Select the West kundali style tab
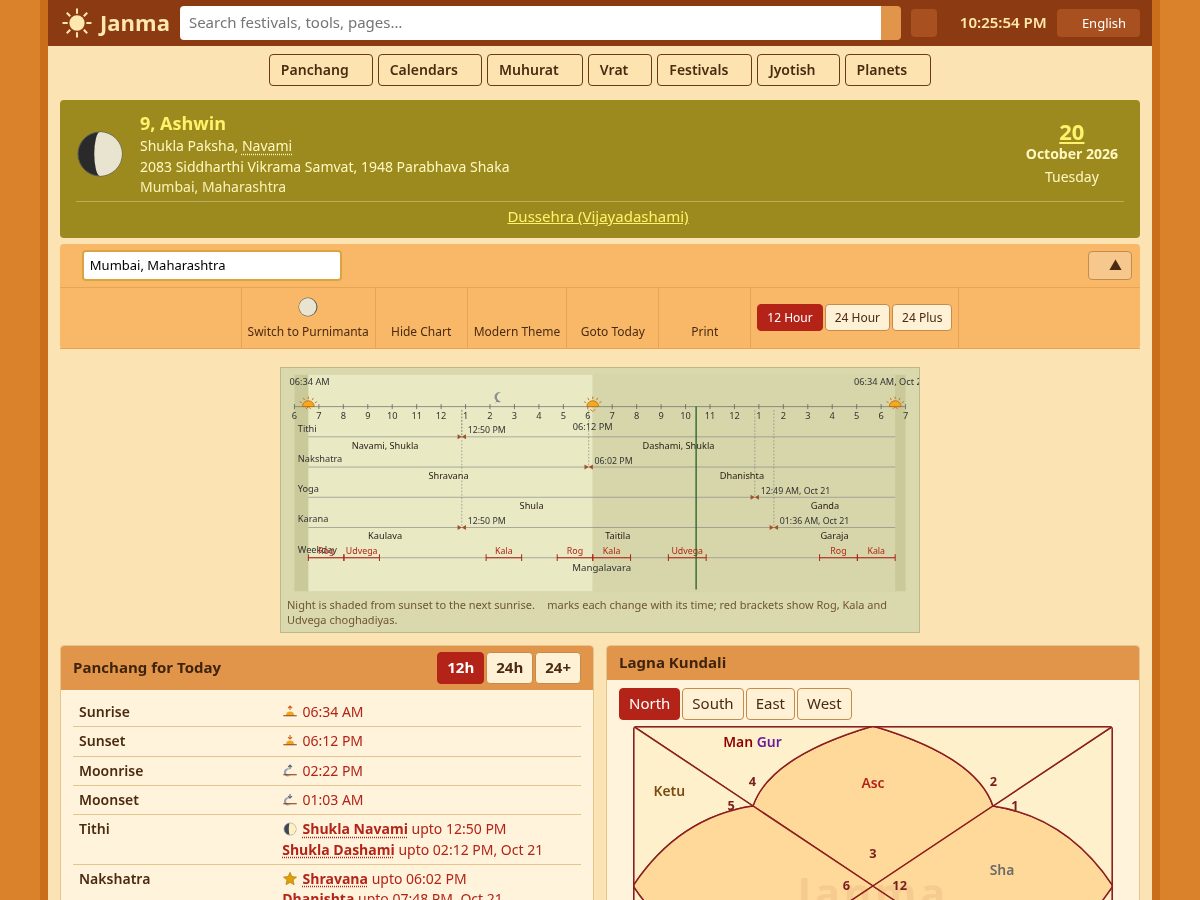This screenshot has width=1200, height=900. (x=824, y=704)
